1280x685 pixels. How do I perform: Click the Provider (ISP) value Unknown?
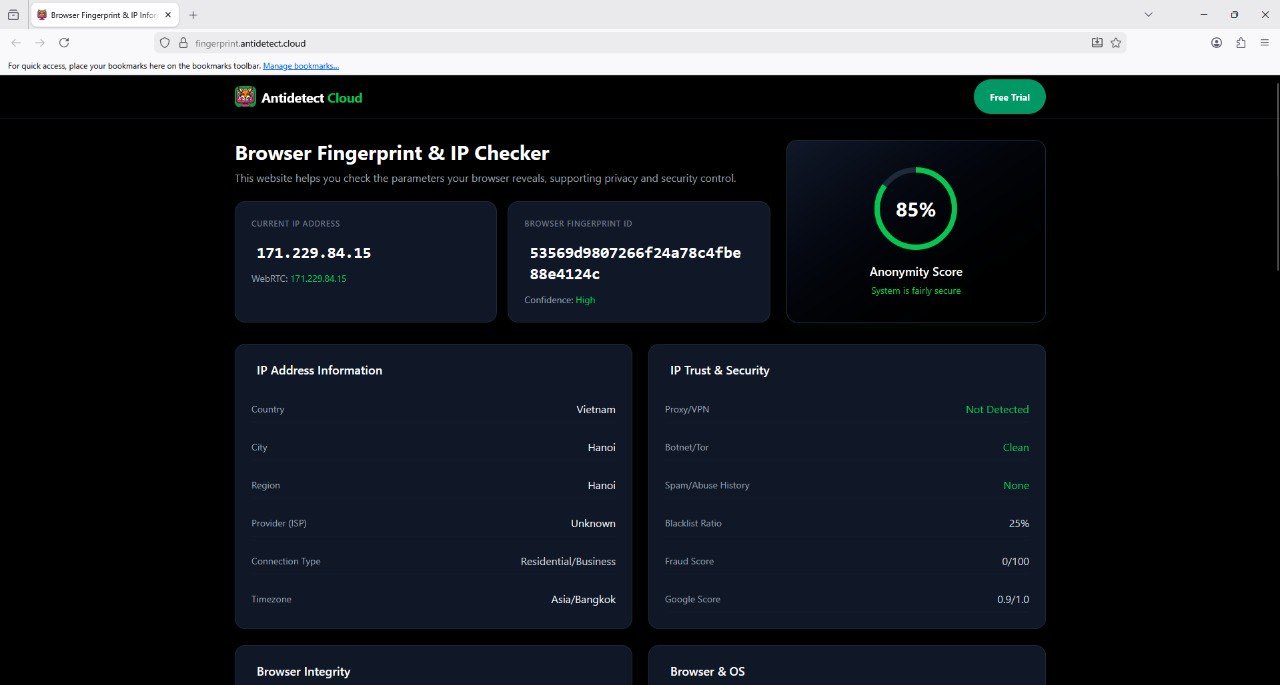point(593,523)
